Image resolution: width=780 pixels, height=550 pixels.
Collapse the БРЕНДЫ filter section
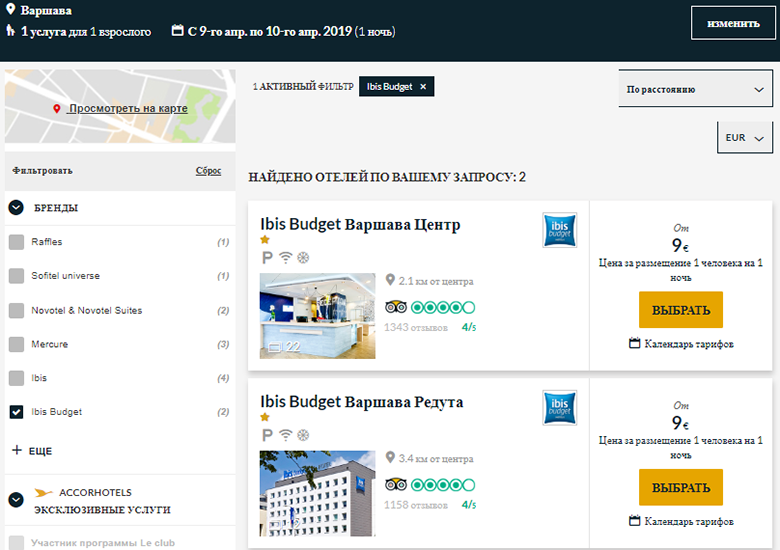pyautogui.click(x=16, y=208)
